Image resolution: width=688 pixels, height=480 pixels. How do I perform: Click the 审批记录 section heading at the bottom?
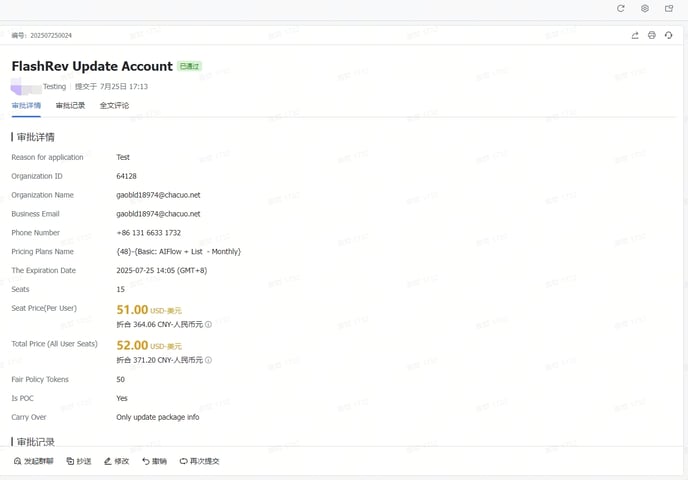pos(35,442)
